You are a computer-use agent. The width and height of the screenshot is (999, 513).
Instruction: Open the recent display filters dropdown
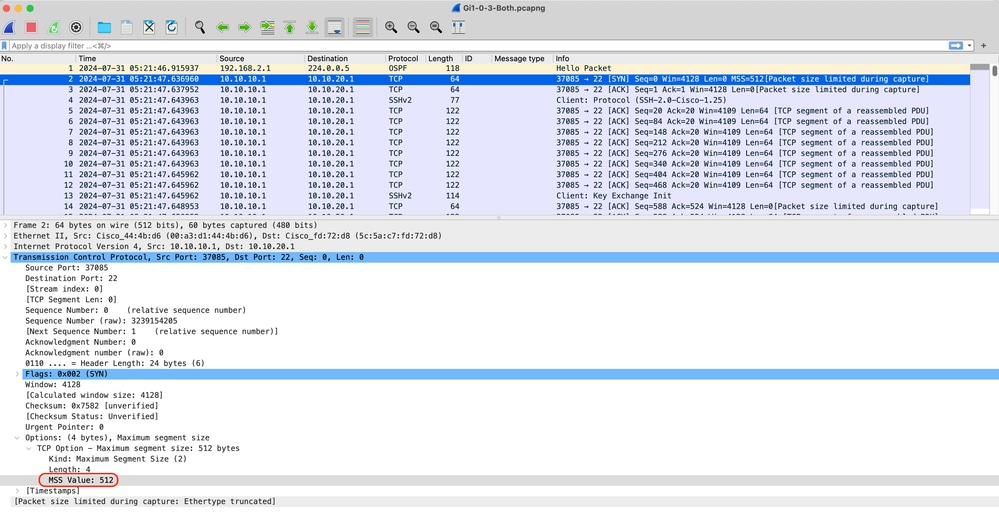click(969, 46)
